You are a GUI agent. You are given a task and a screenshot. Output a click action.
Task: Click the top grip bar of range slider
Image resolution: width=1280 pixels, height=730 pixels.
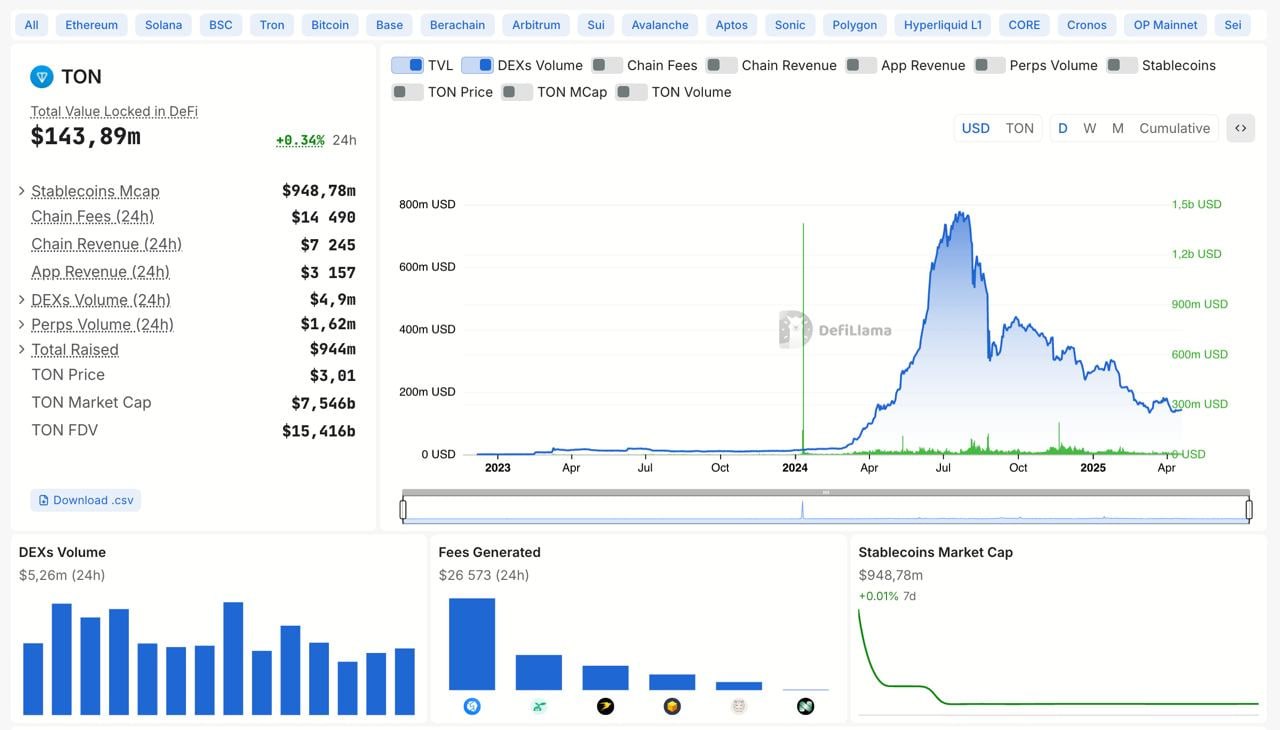click(x=826, y=492)
